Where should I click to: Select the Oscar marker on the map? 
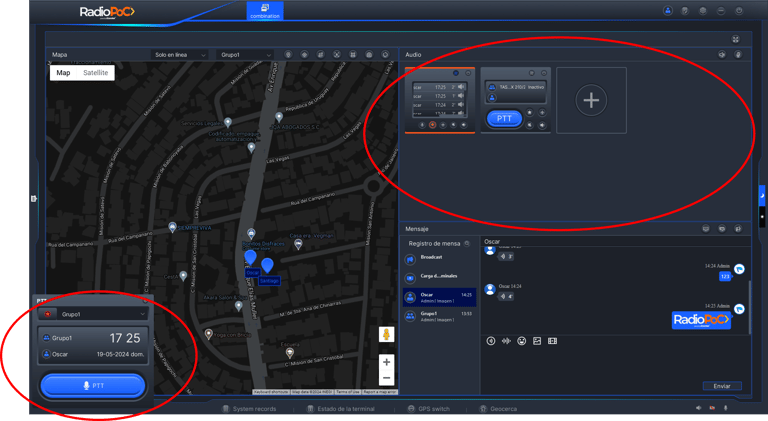(x=250, y=257)
